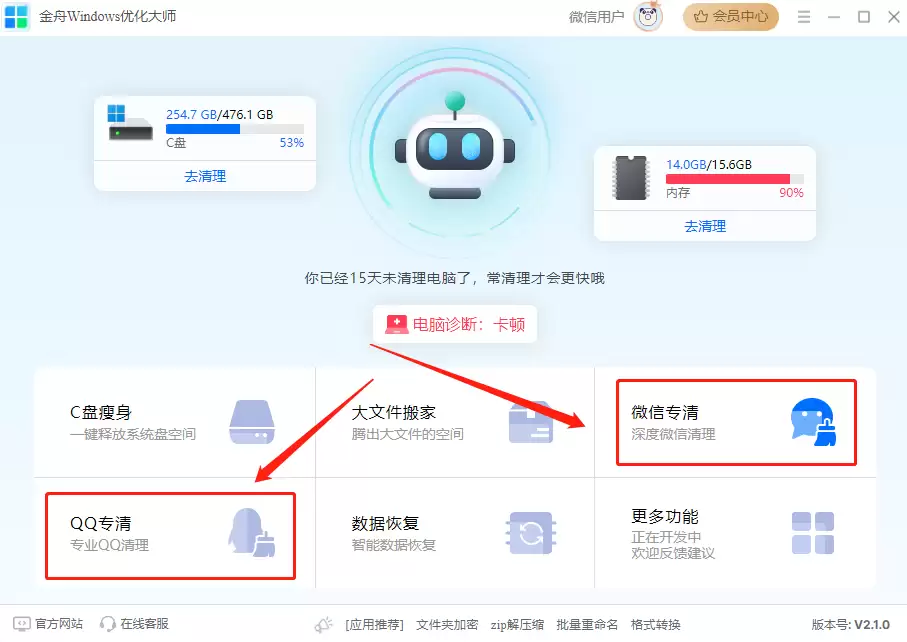Viewport: 907px width, 642px height.
Task: Open zip解压缩 recommended app link
Action: [517, 625]
